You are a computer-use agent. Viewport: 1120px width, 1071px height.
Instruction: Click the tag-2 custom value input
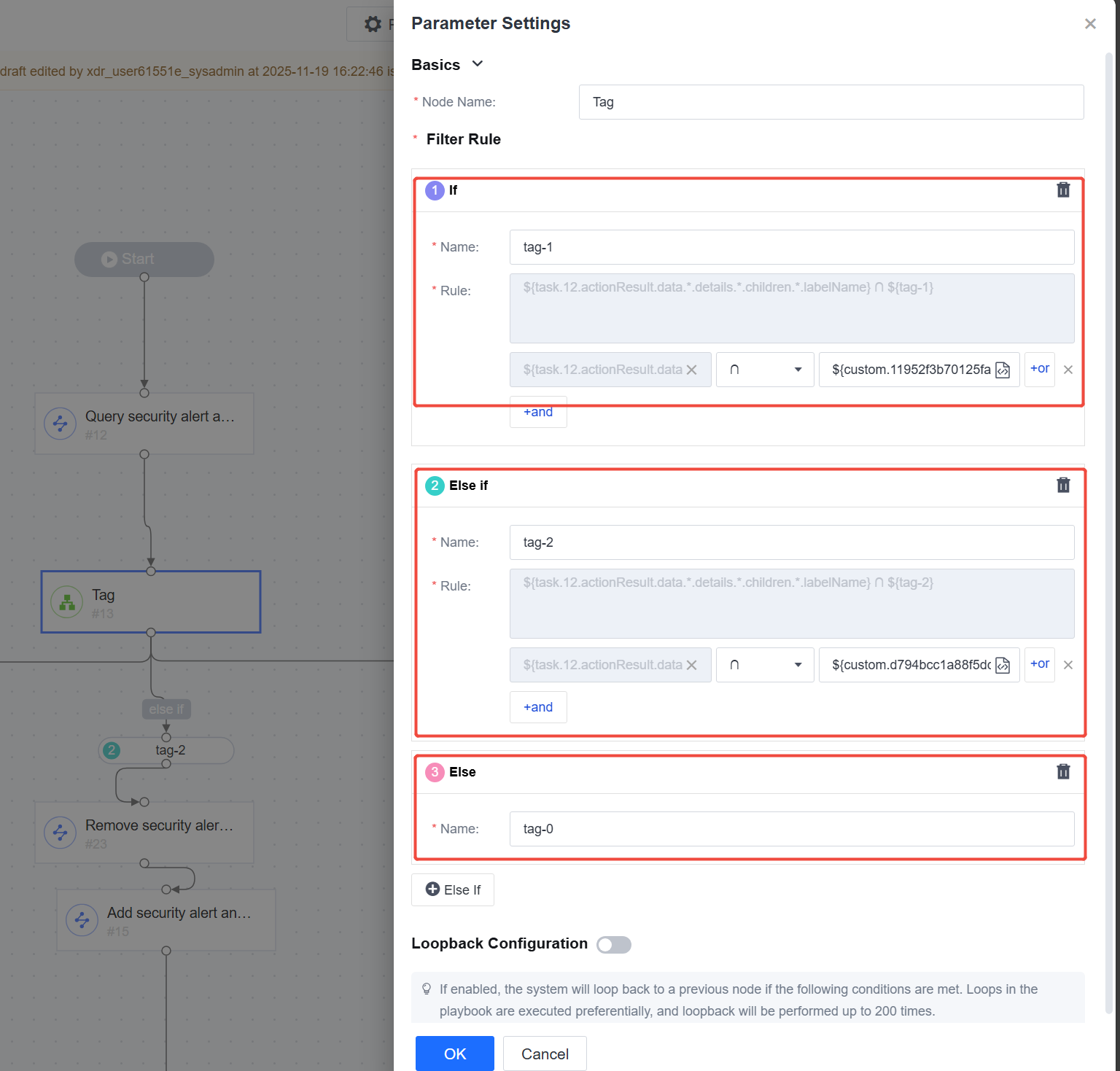pyautogui.click(x=911, y=665)
